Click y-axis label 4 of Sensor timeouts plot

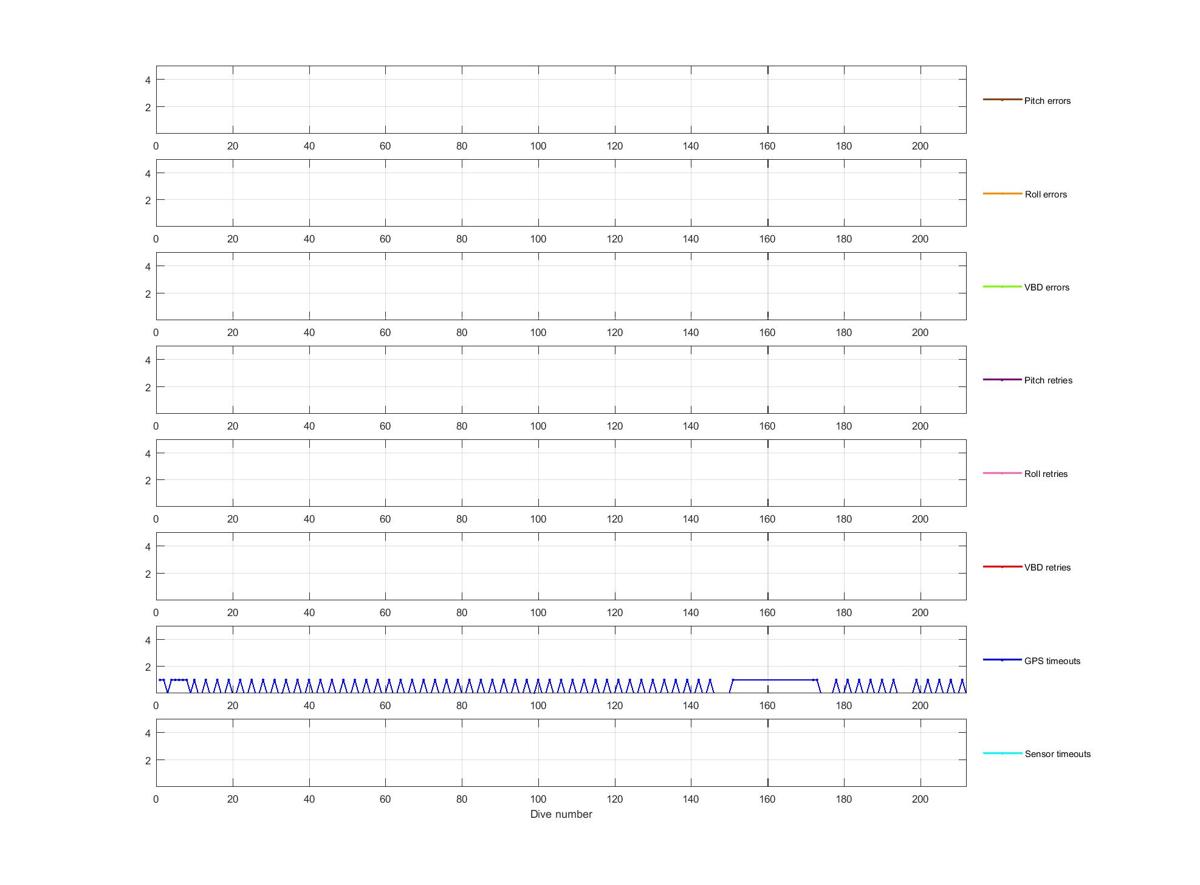[148, 733]
